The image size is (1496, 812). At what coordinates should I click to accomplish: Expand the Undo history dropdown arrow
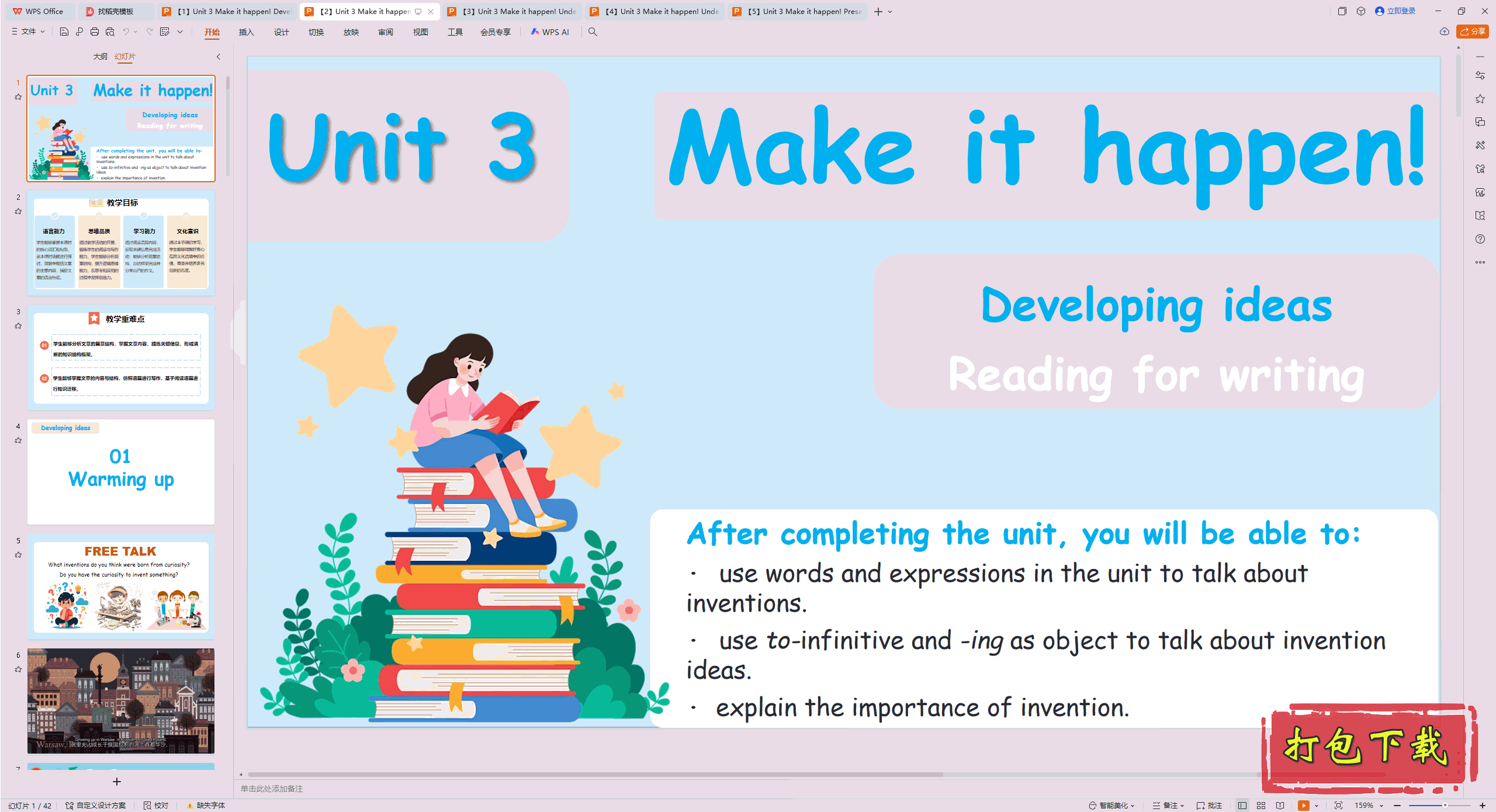[136, 32]
